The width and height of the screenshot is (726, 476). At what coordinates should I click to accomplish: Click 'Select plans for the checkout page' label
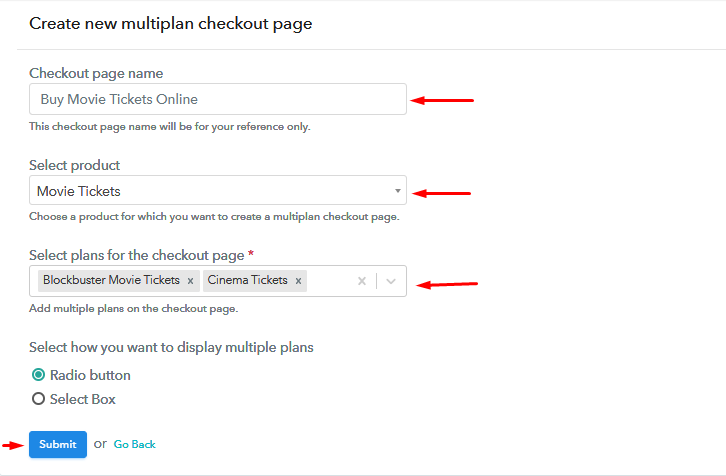(x=137, y=255)
